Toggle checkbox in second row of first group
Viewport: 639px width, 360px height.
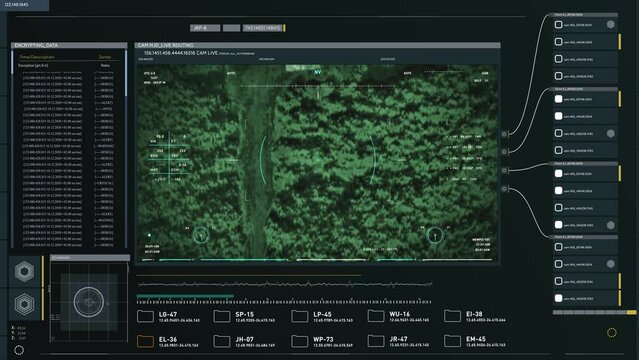pyautogui.click(x=559, y=42)
